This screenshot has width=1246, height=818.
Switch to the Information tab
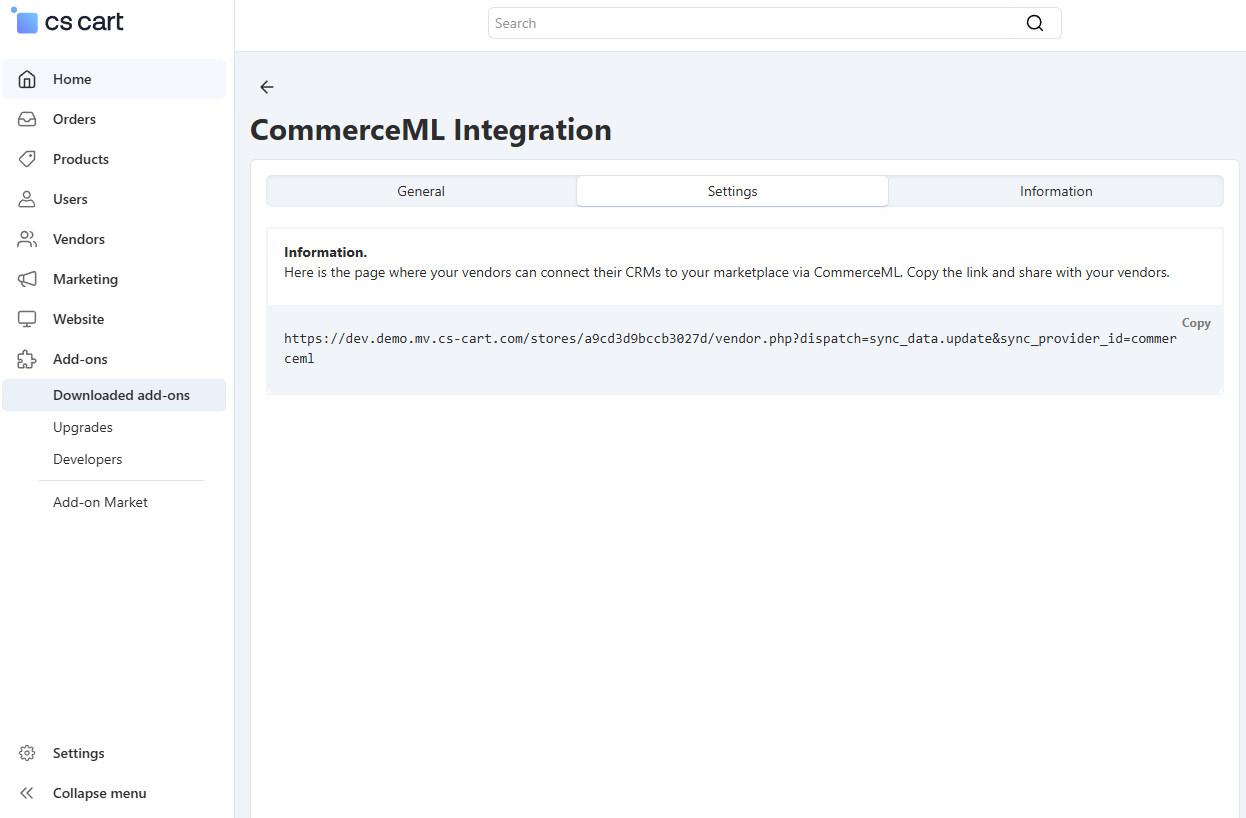point(1056,191)
